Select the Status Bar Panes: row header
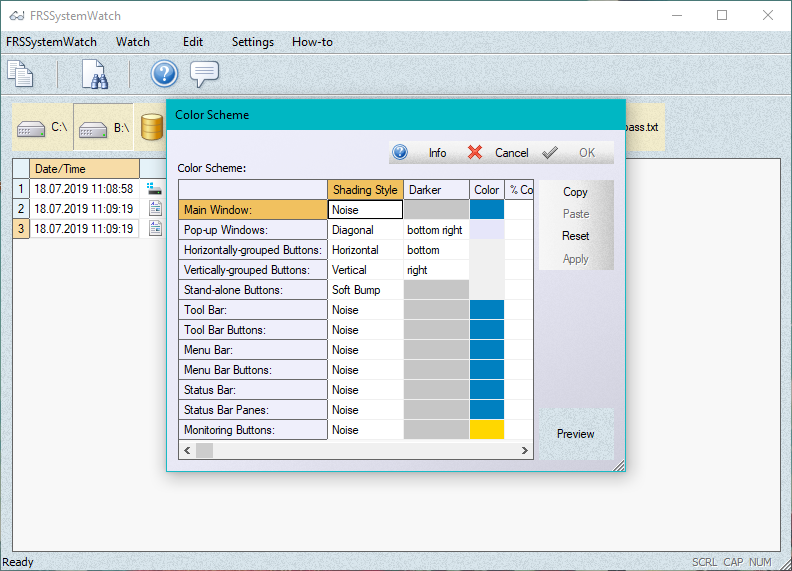 [253, 410]
